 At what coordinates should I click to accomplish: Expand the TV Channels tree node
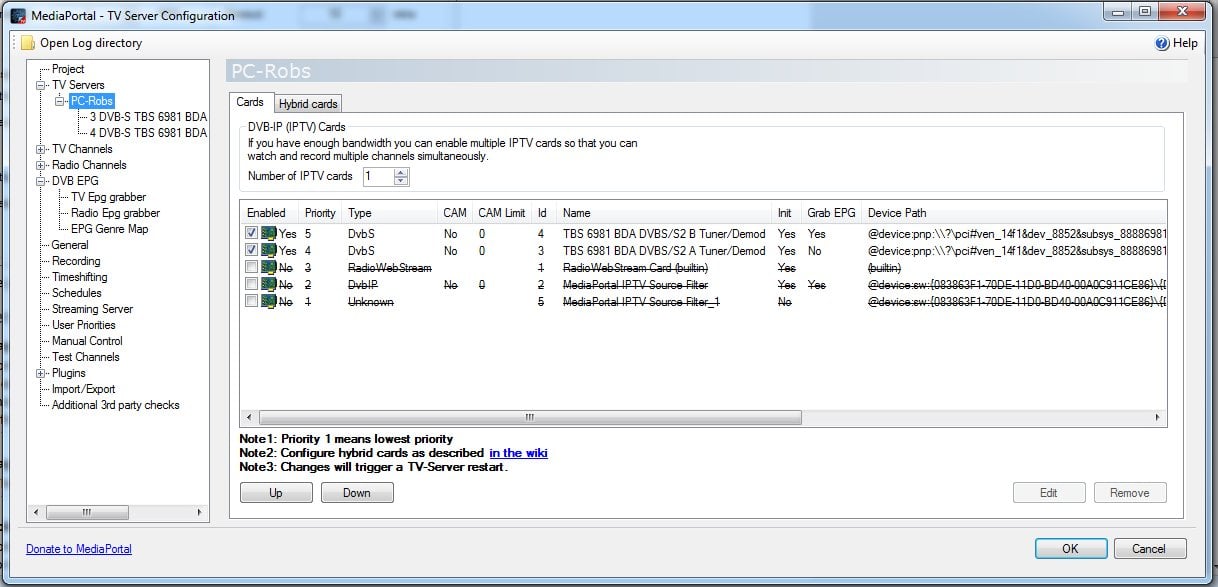point(41,149)
